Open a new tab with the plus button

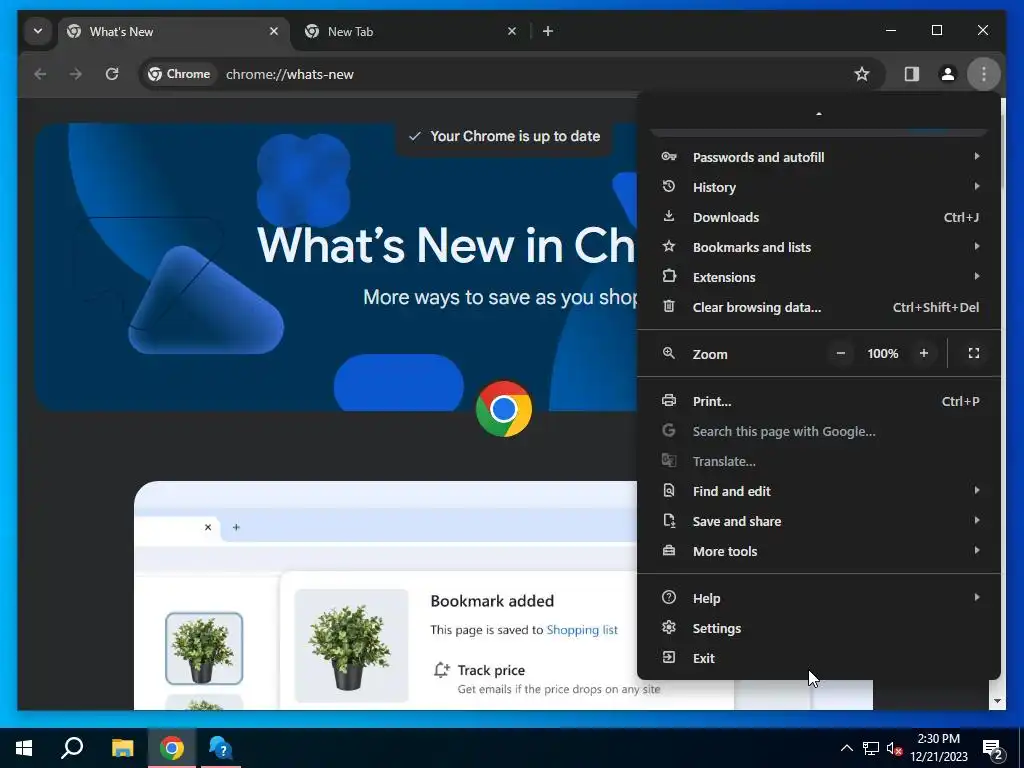click(x=548, y=31)
